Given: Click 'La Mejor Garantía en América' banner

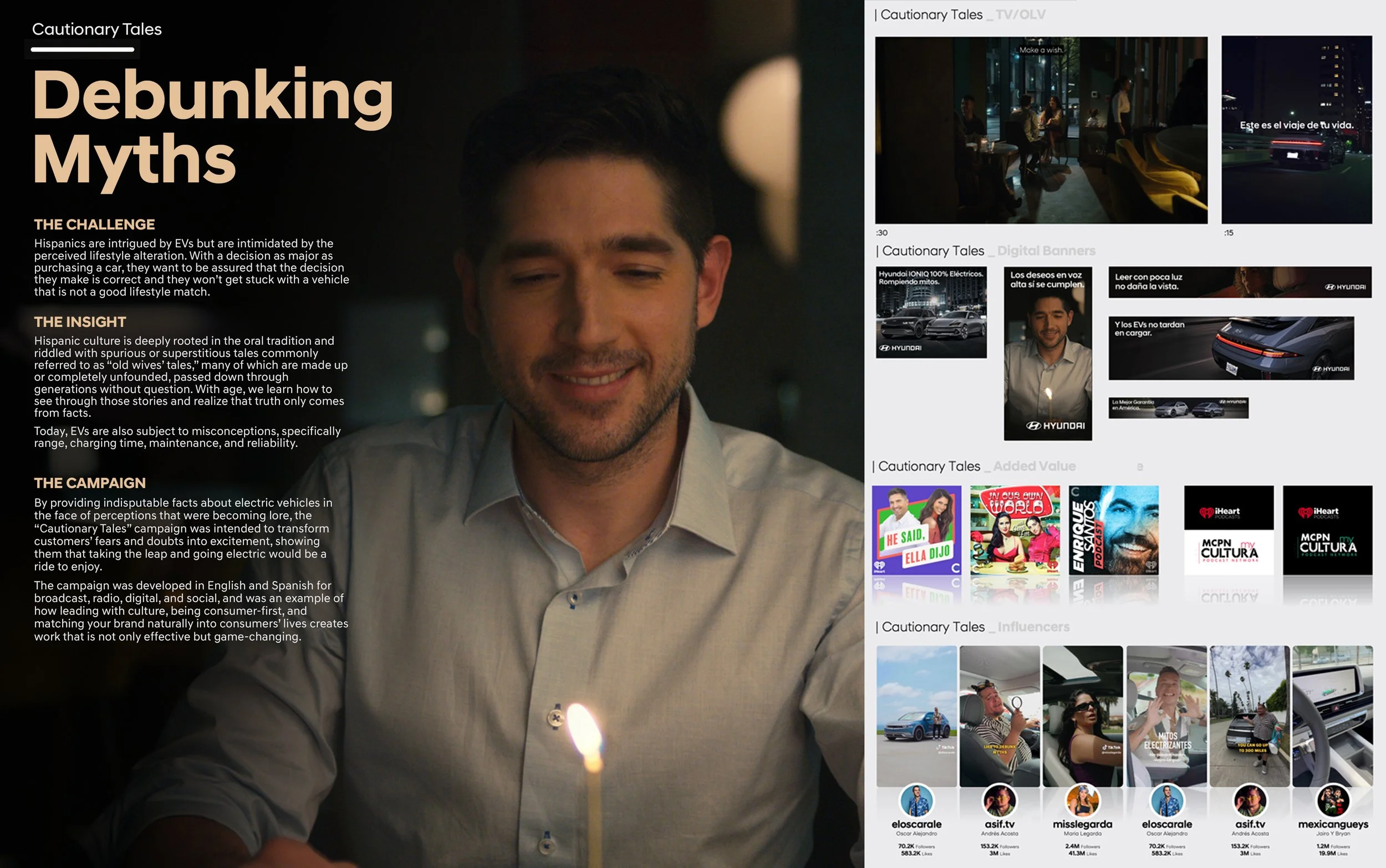Looking at the screenshot, I should [x=1178, y=407].
